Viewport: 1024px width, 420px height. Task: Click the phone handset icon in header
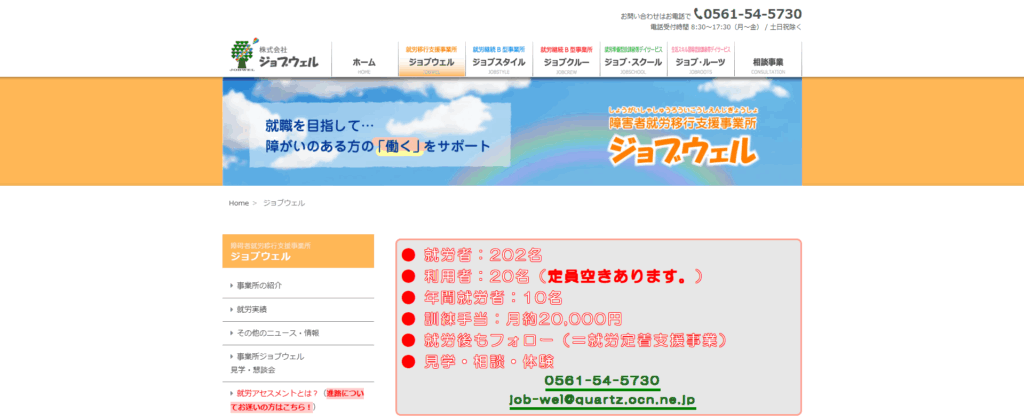pyautogui.click(x=698, y=14)
